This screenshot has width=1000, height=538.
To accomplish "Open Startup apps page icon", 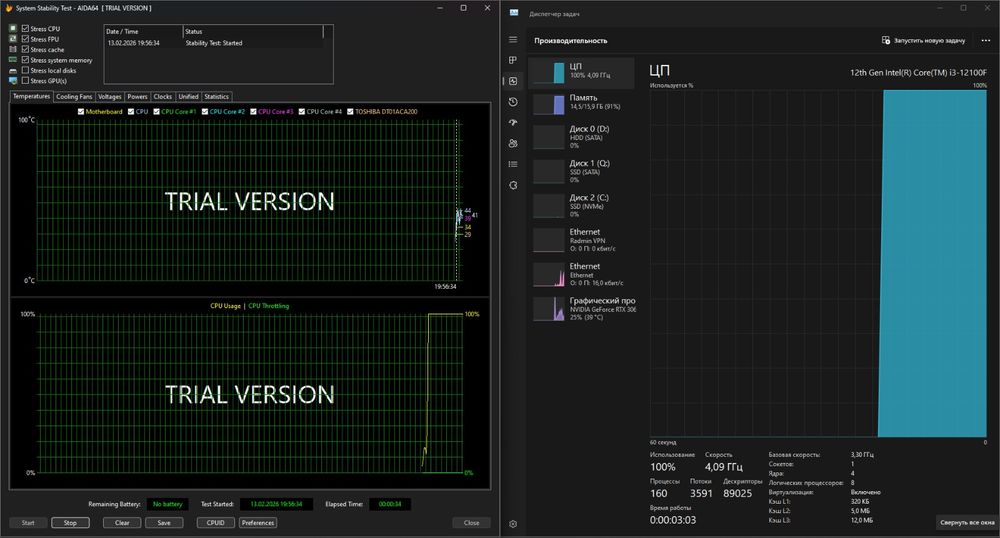I will pos(513,123).
